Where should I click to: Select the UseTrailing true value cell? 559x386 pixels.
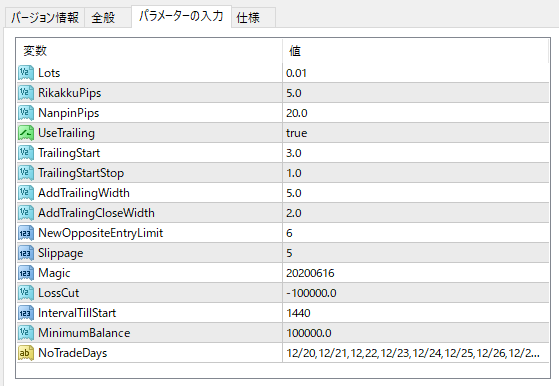416,133
